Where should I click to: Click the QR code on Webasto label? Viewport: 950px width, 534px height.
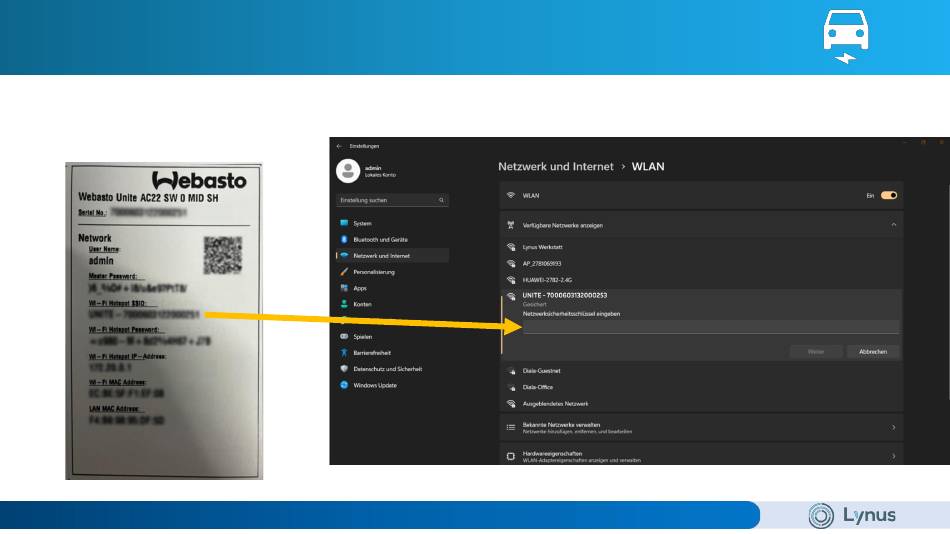(222, 255)
